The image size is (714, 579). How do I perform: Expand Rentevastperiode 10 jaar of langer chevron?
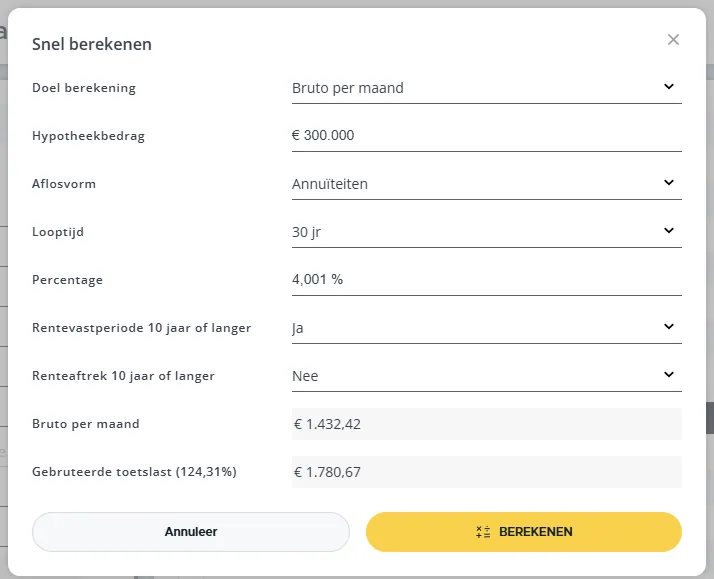click(668, 326)
